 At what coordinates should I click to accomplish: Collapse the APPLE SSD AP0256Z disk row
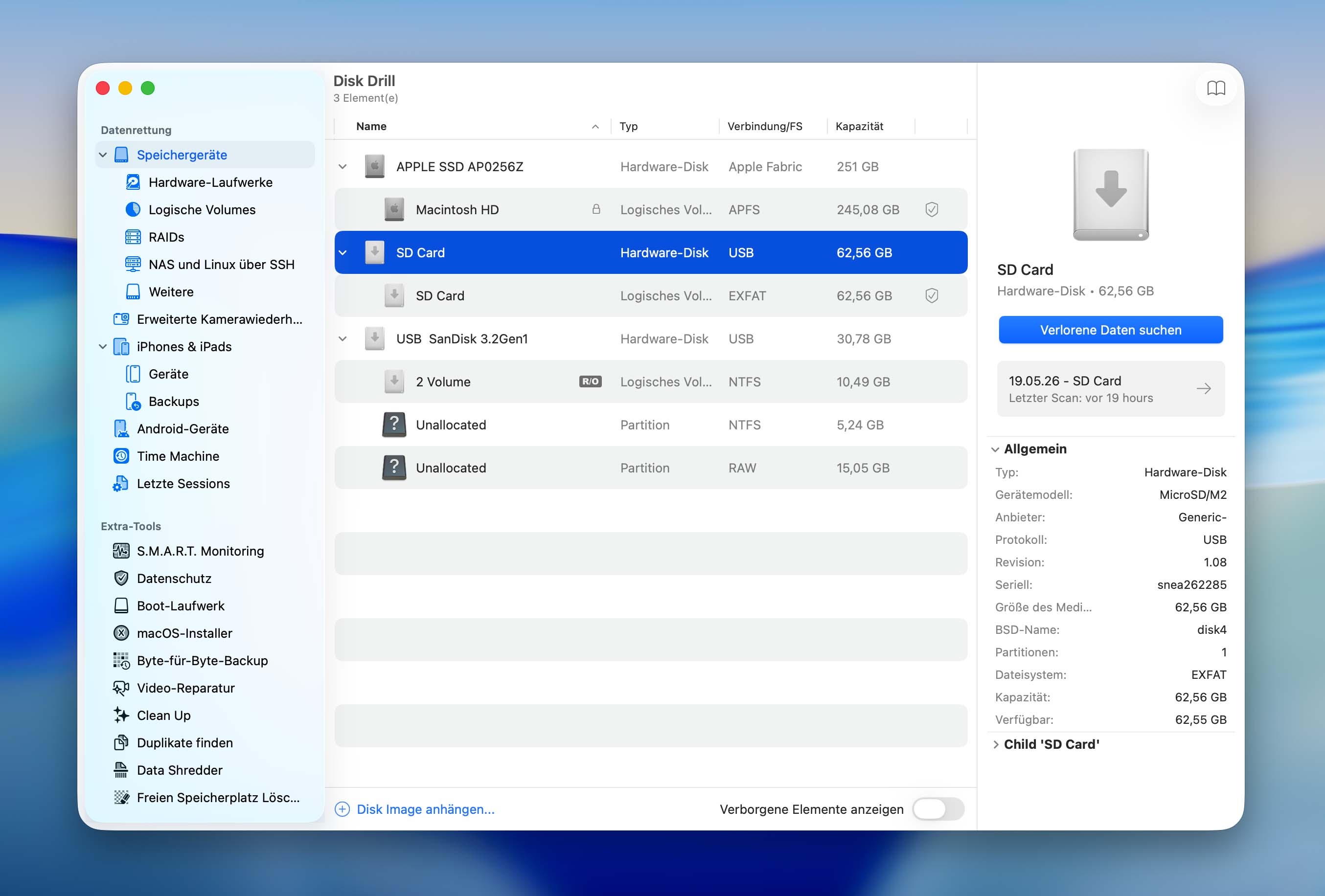(343, 167)
